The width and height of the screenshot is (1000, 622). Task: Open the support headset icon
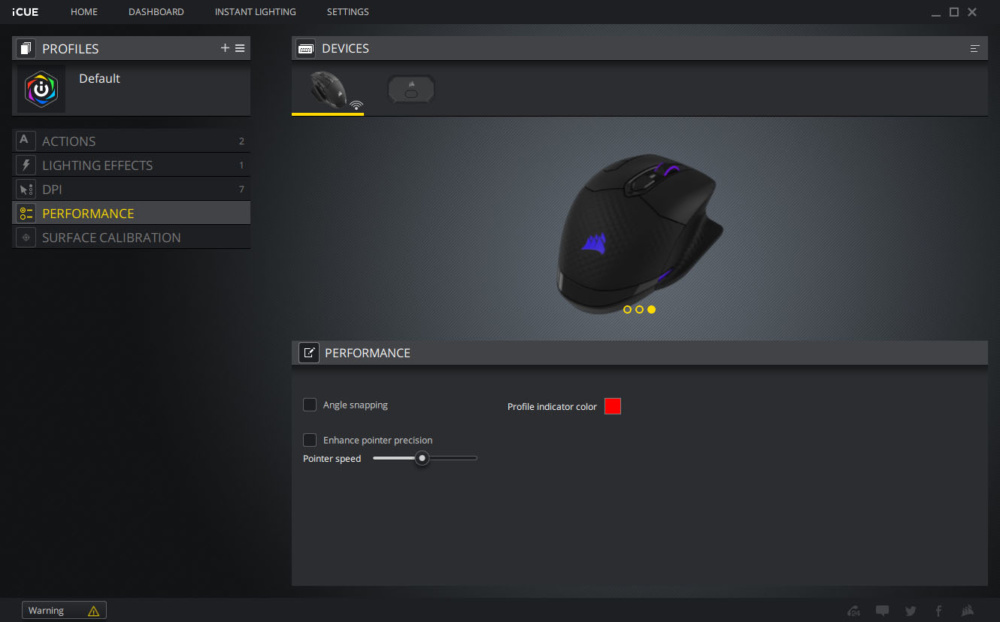click(x=853, y=611)
